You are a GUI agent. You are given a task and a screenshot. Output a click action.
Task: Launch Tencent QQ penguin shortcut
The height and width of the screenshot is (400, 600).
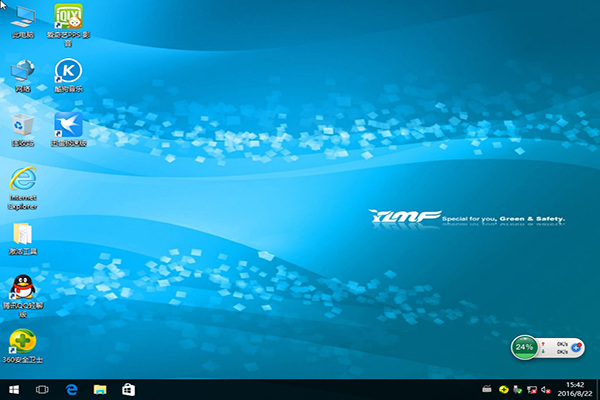pyautogui.click(x=23, y=296)
